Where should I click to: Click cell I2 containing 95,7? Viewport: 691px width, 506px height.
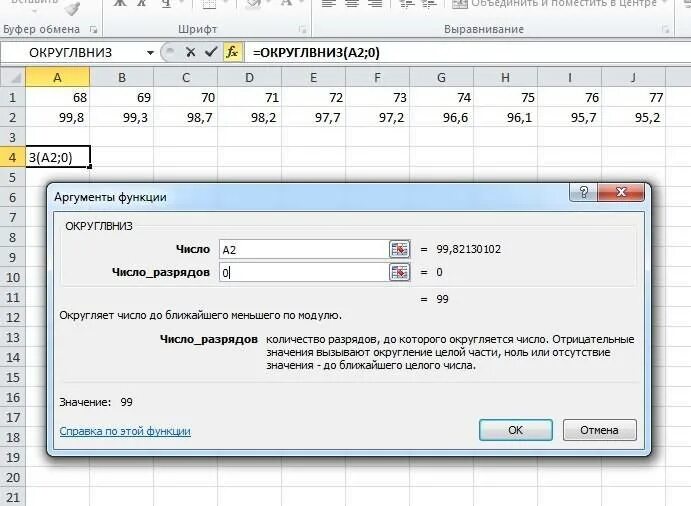pos(569,118)
